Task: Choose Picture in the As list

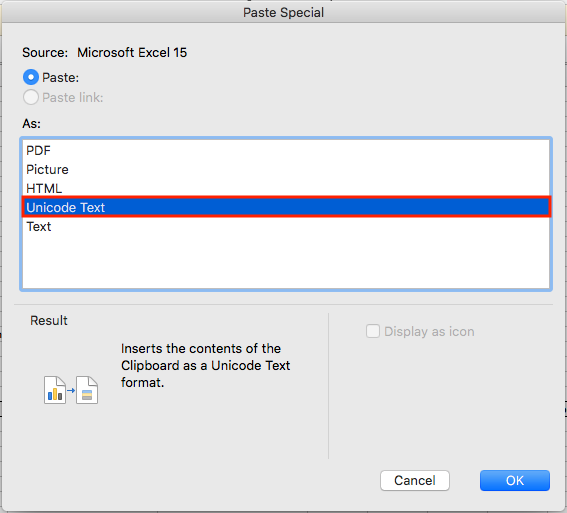Action: click(x=286, y=170)
